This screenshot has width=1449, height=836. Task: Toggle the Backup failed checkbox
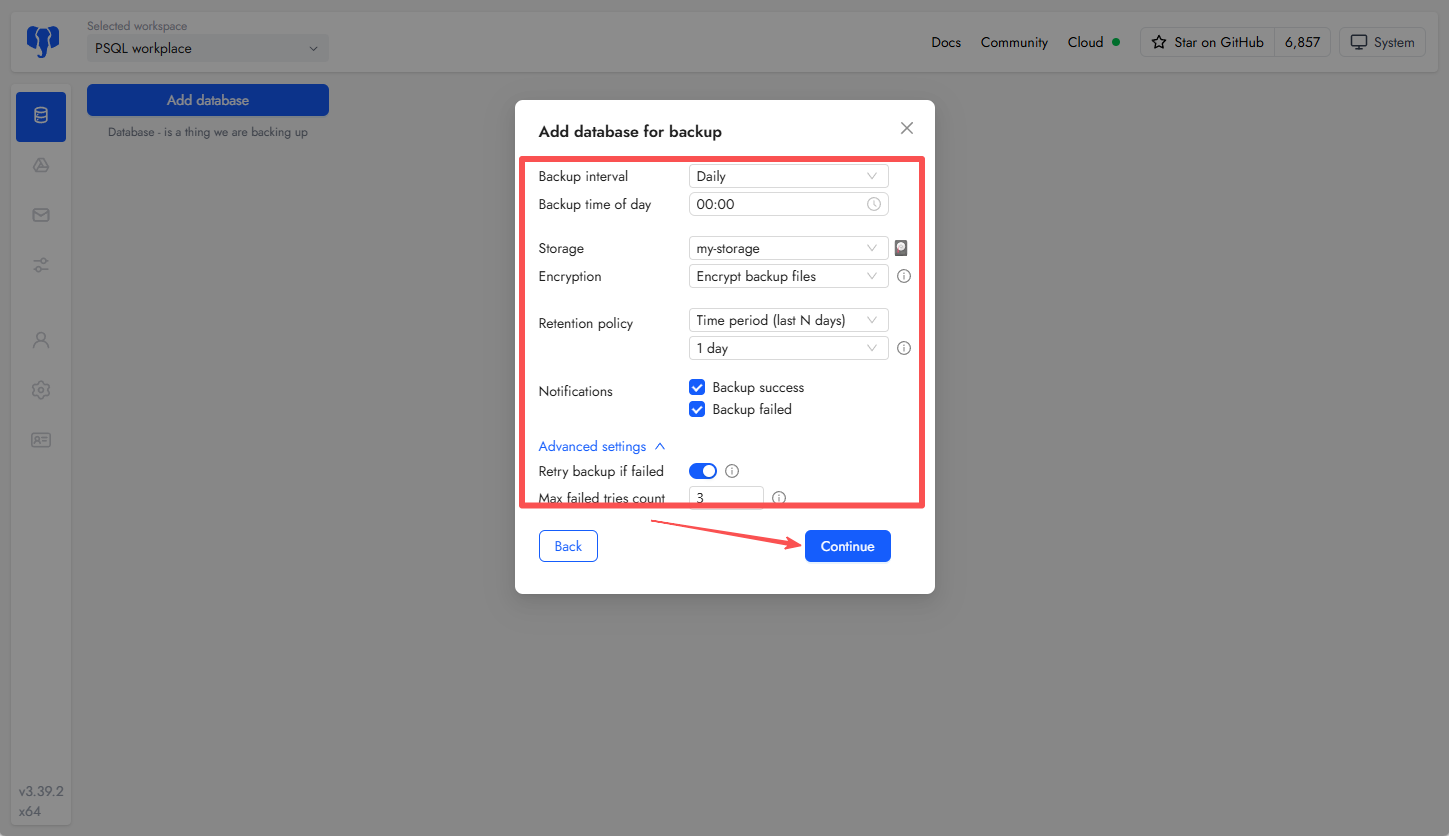(697, 409)
